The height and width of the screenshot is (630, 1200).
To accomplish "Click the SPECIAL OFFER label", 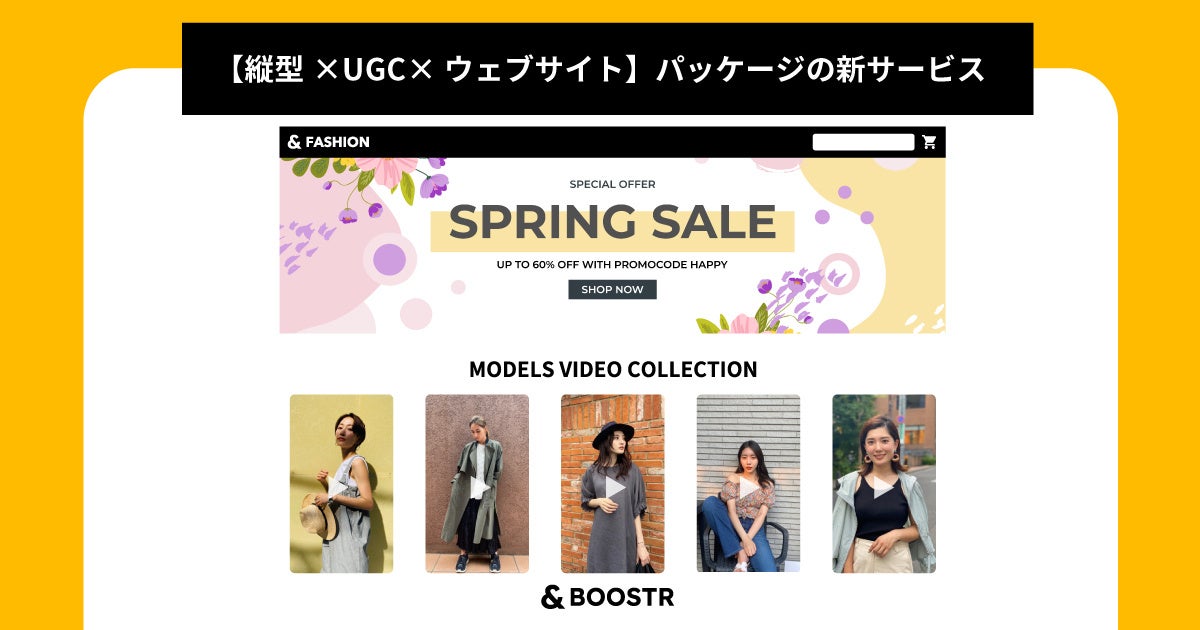I will pyautogui.click(x=612, y=184).
